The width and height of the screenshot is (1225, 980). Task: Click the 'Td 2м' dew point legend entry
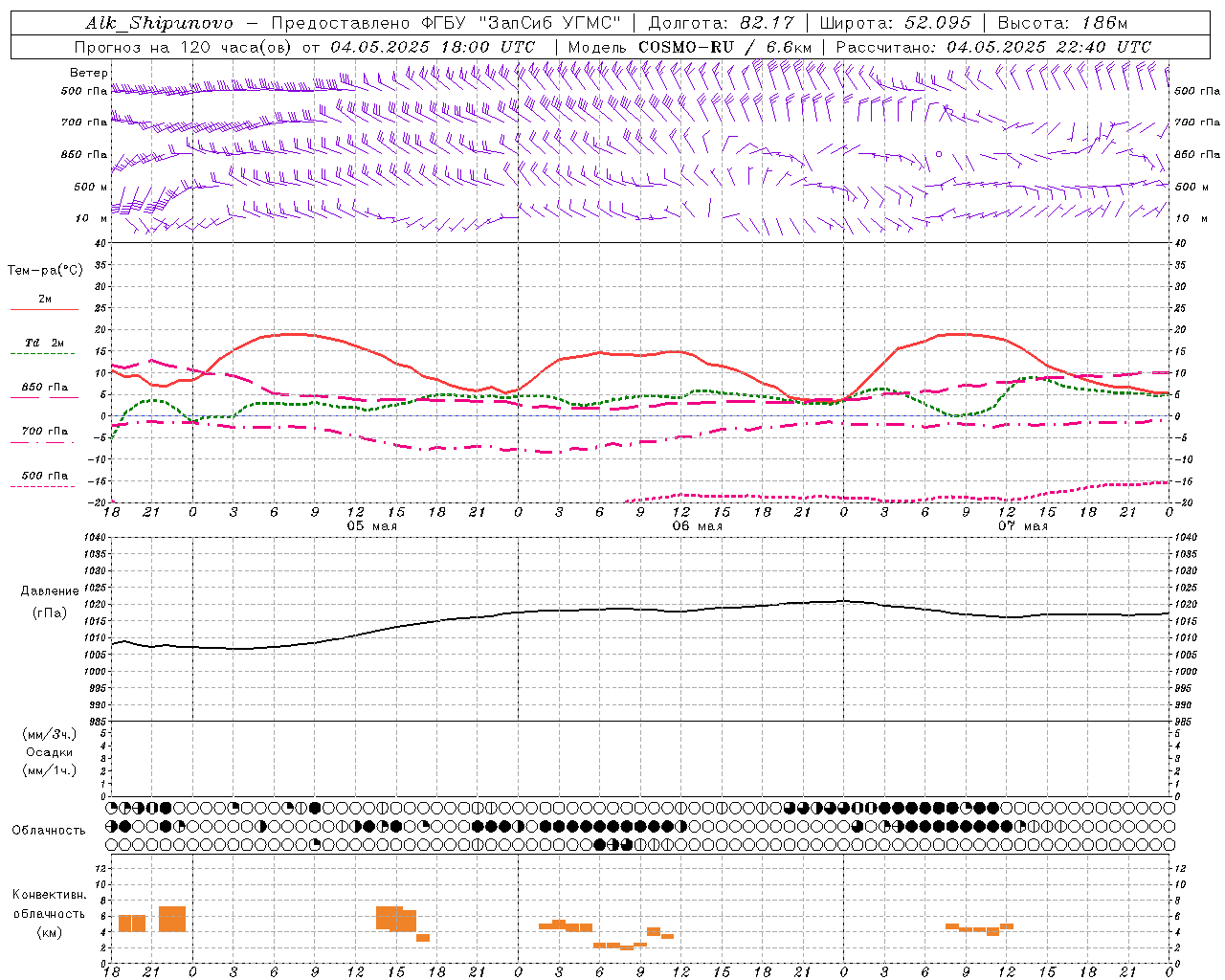45,343
